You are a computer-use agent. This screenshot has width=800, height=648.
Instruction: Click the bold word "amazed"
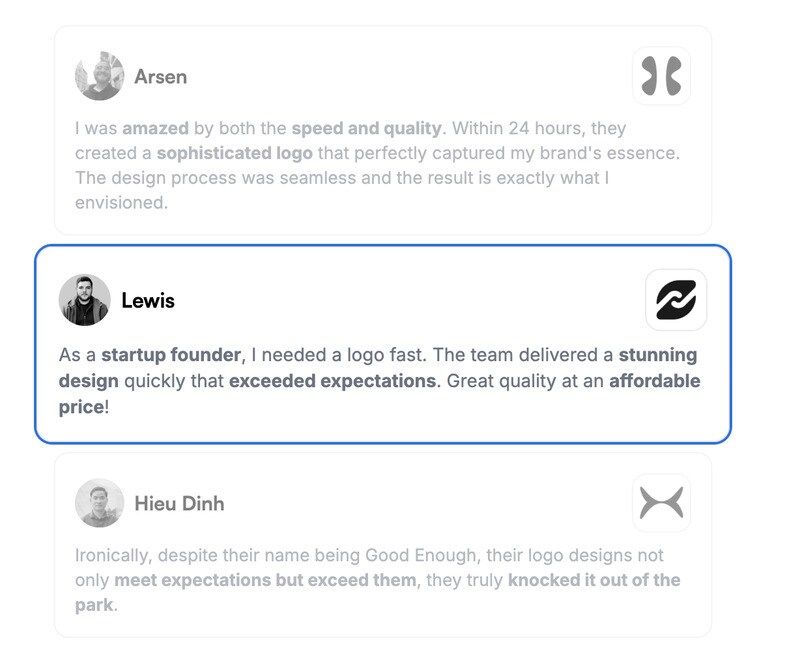152,128
